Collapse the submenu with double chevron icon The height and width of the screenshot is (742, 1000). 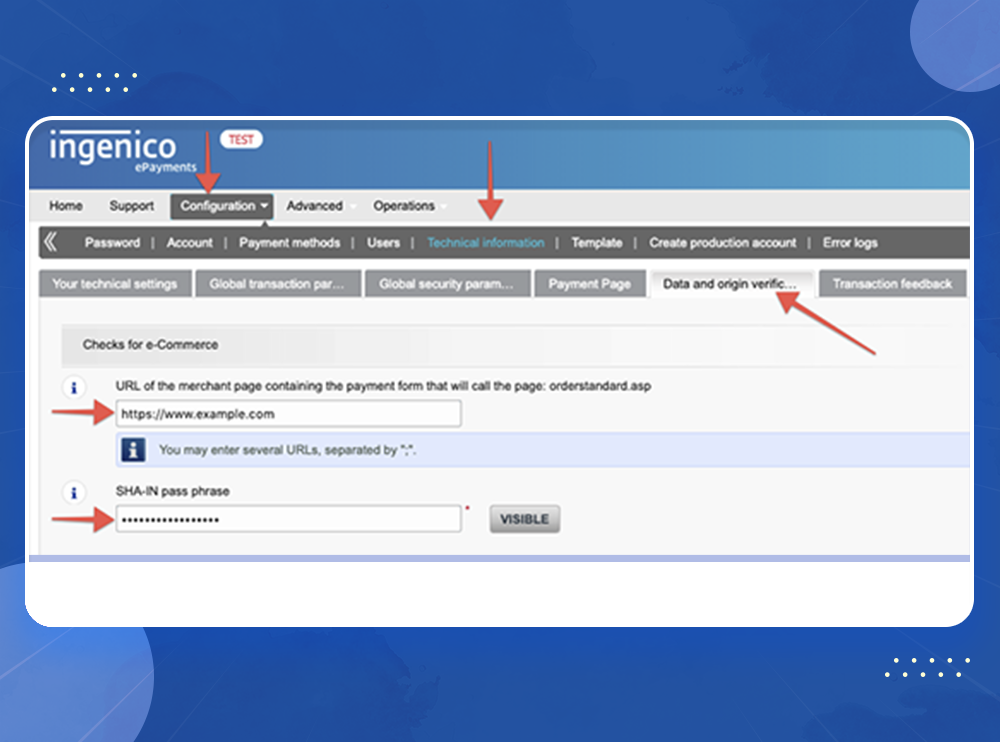point(50,242)
